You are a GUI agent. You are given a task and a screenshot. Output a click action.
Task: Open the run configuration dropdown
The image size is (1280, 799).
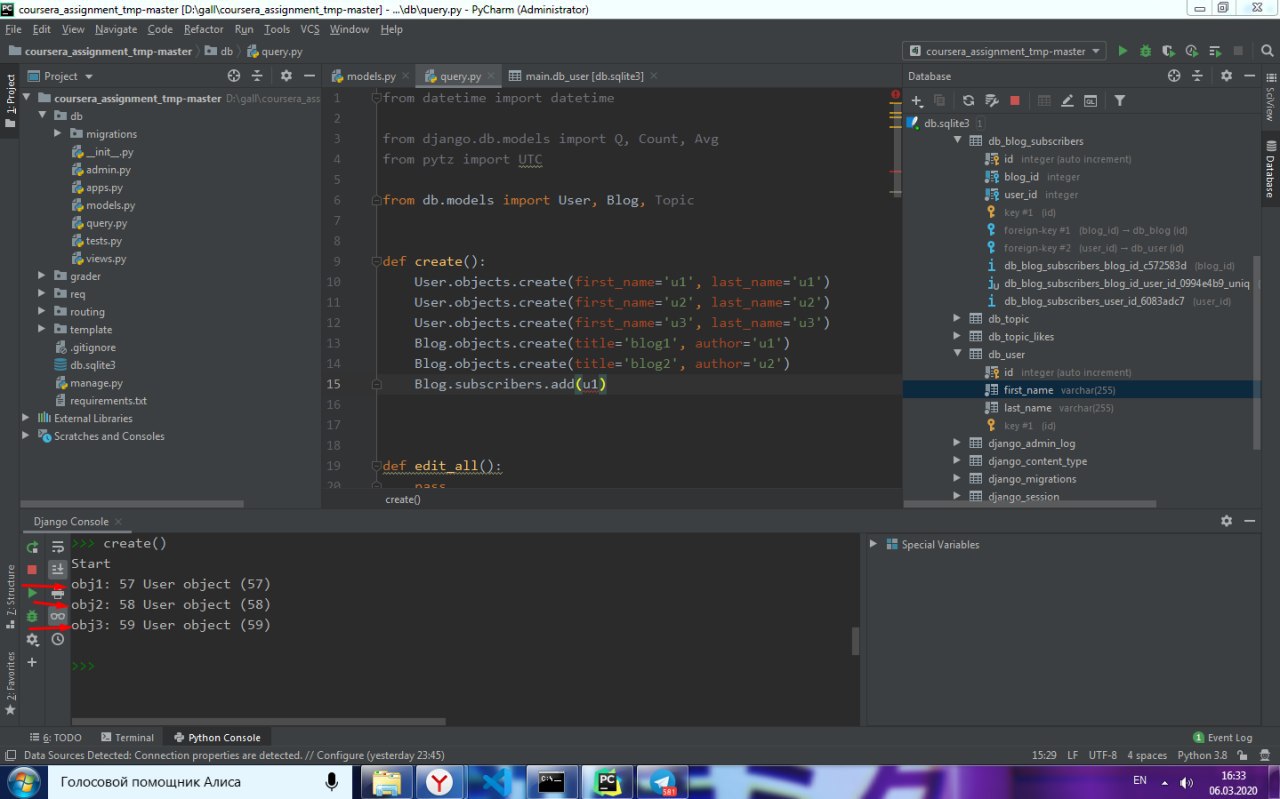point(1004,51)
